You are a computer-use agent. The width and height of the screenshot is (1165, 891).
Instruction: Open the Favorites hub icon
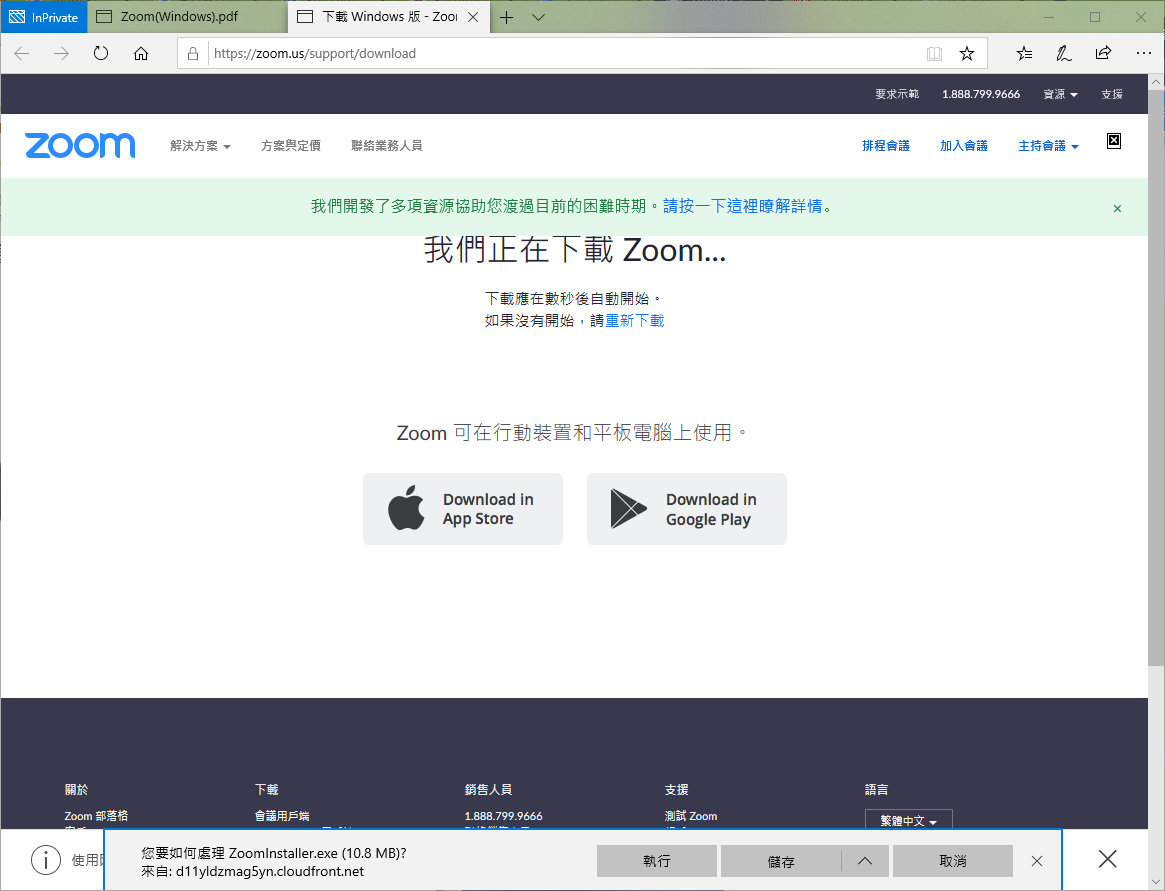(1023, 53)
